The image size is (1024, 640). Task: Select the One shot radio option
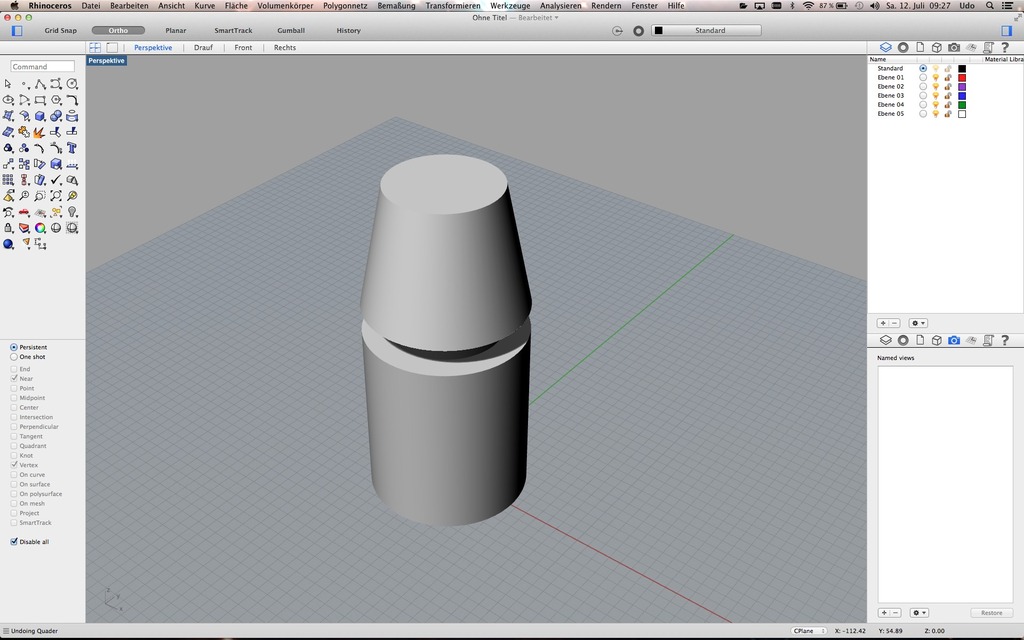(x=14, y=357)
